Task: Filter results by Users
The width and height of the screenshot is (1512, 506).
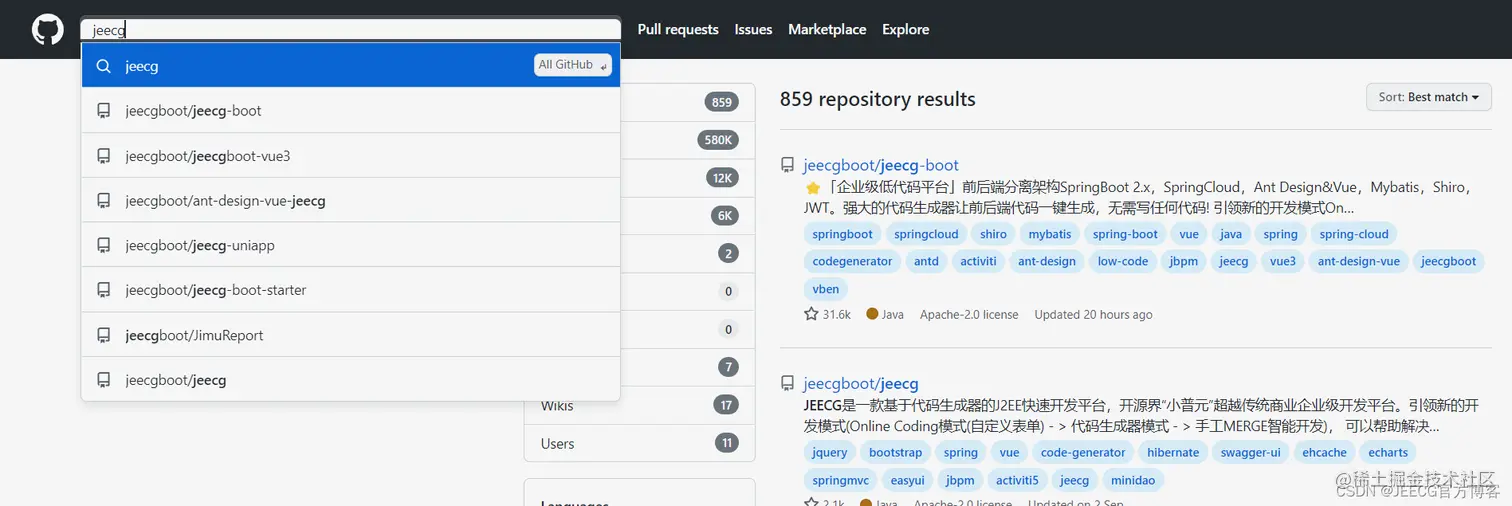Action: tap(557, 443)
